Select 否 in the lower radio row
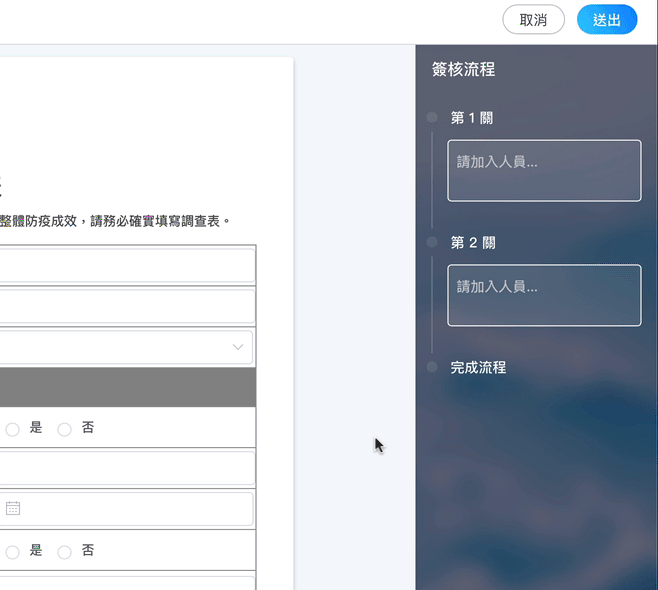658x590 pixels. (65, 552)
